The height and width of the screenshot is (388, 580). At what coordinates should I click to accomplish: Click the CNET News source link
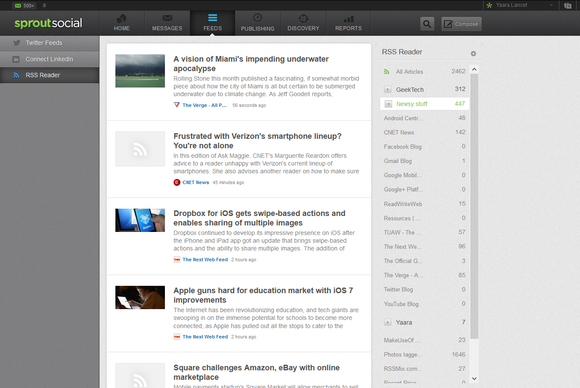[196, 182]
